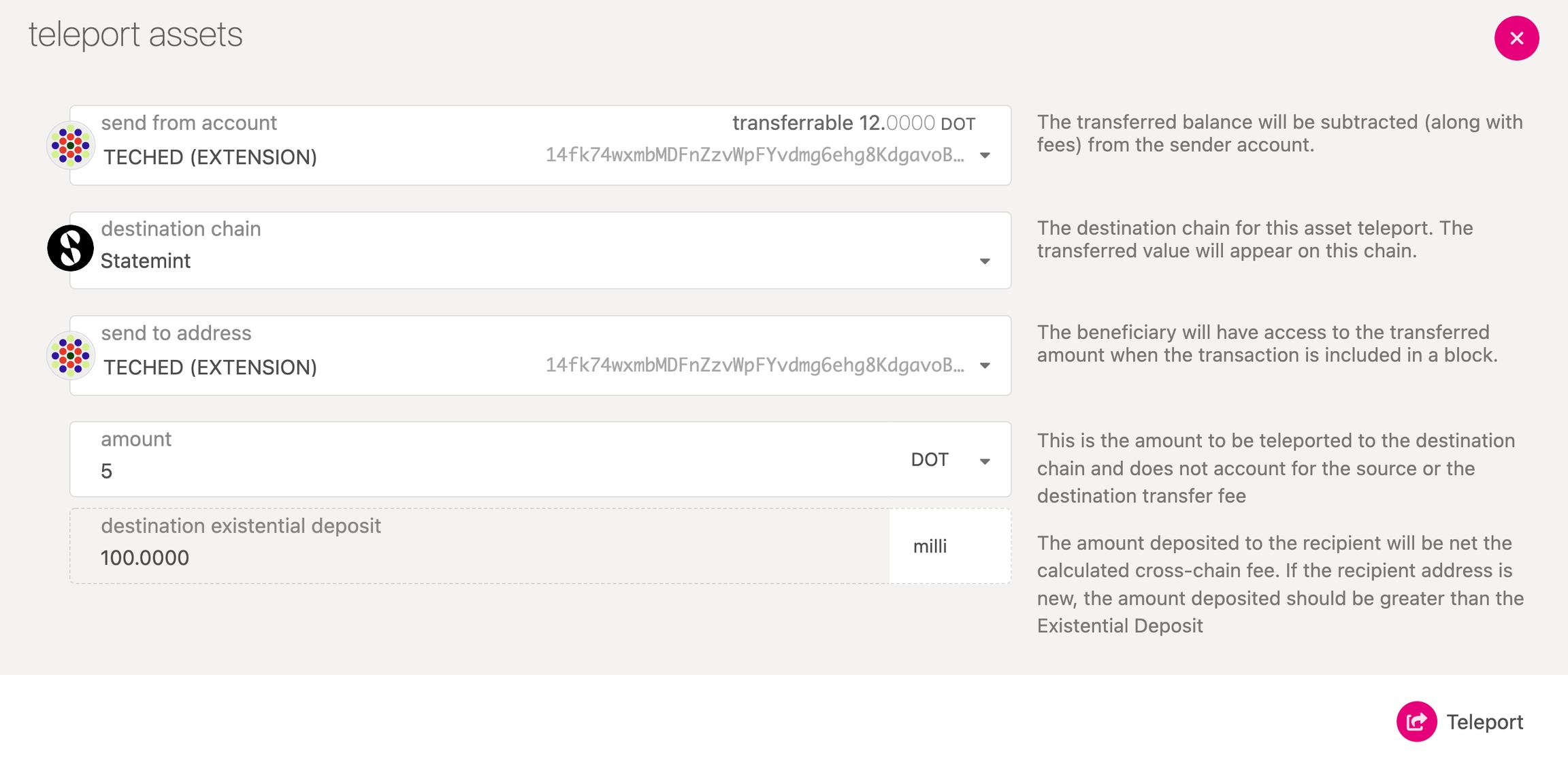Click the sender account identicon
1568x760 pixels.
coord(70,145)
